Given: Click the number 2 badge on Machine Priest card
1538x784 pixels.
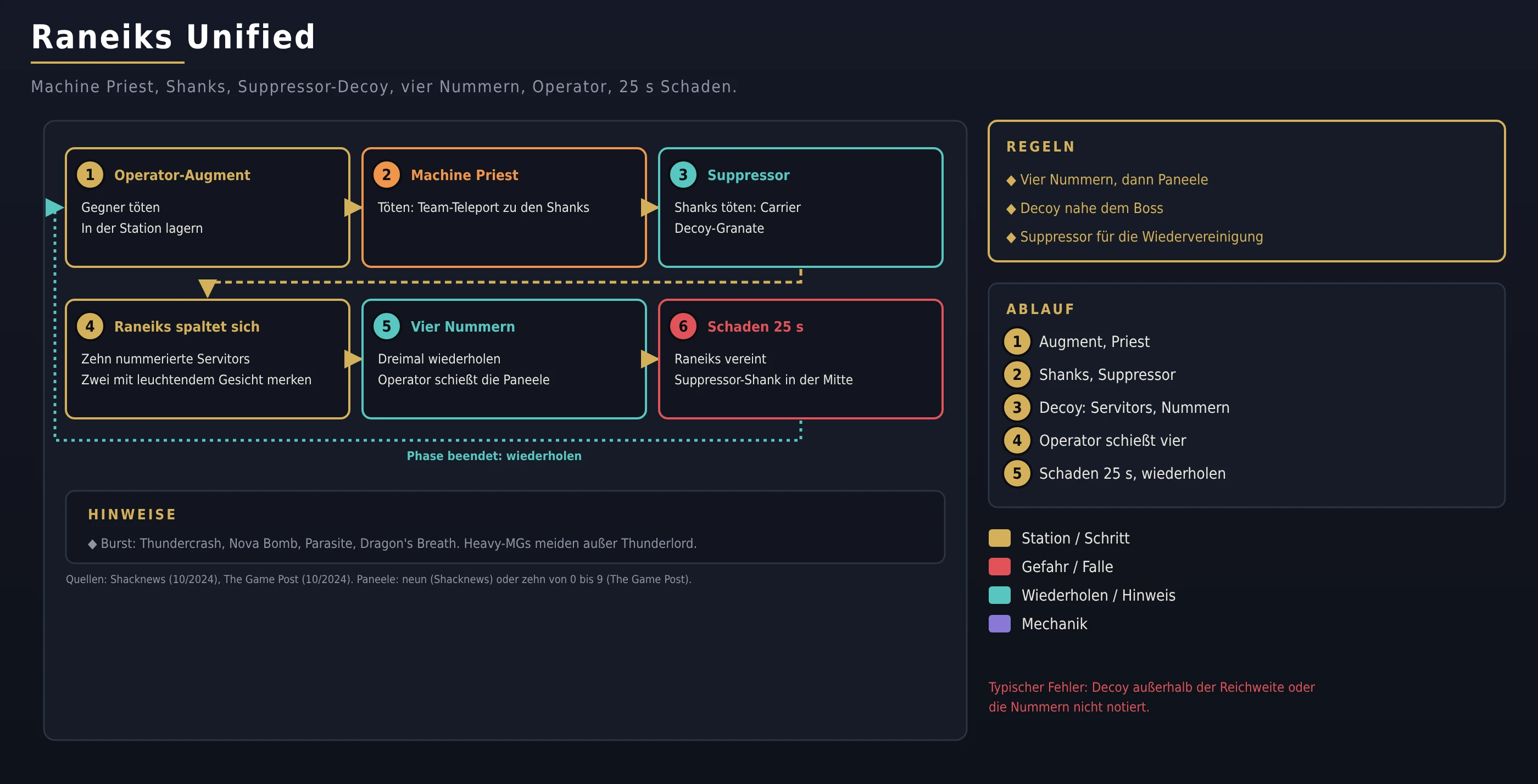Looking at the screenshot, I should click(x=386, y=175).
